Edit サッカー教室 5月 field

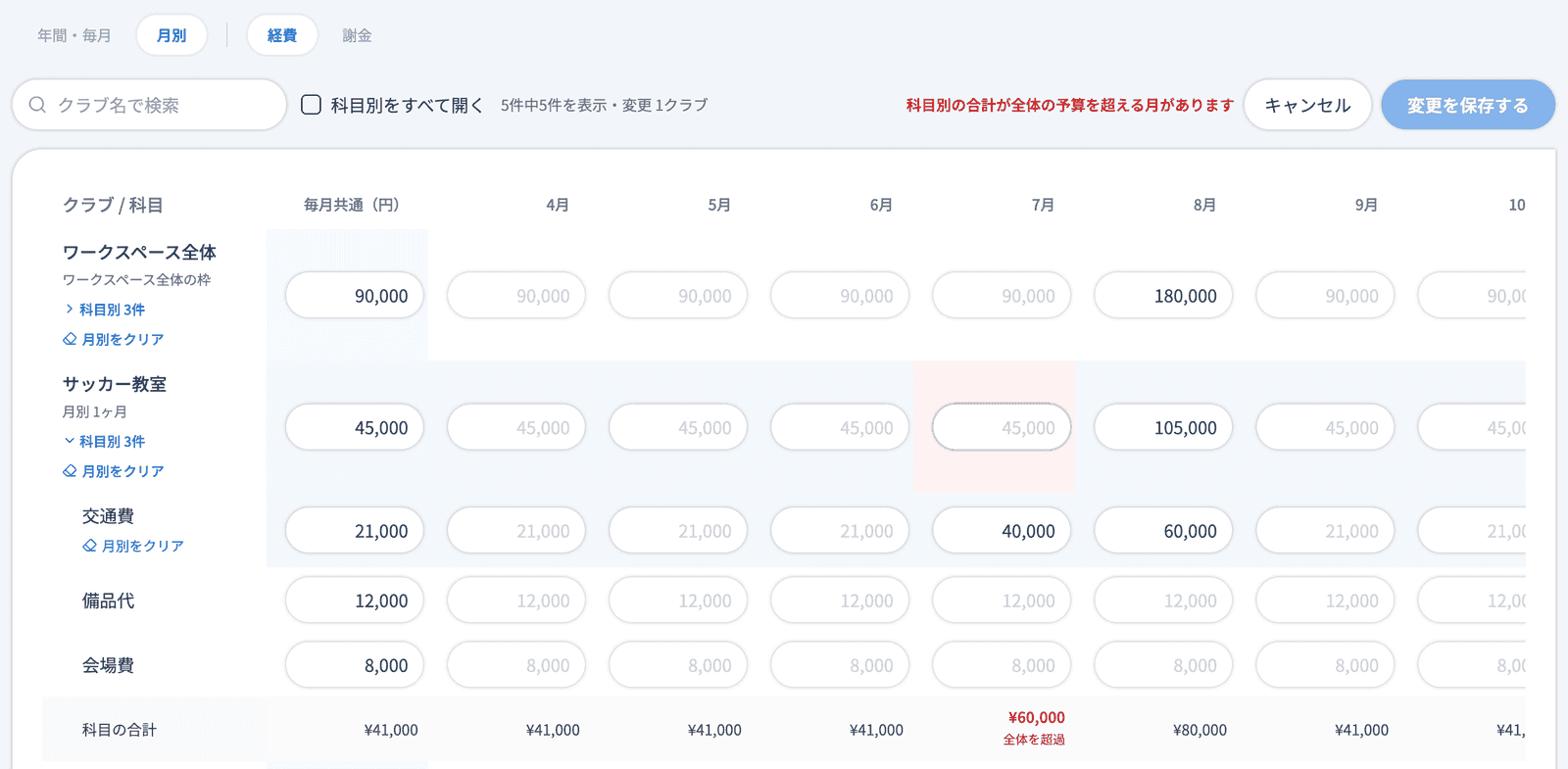(678, 427)
